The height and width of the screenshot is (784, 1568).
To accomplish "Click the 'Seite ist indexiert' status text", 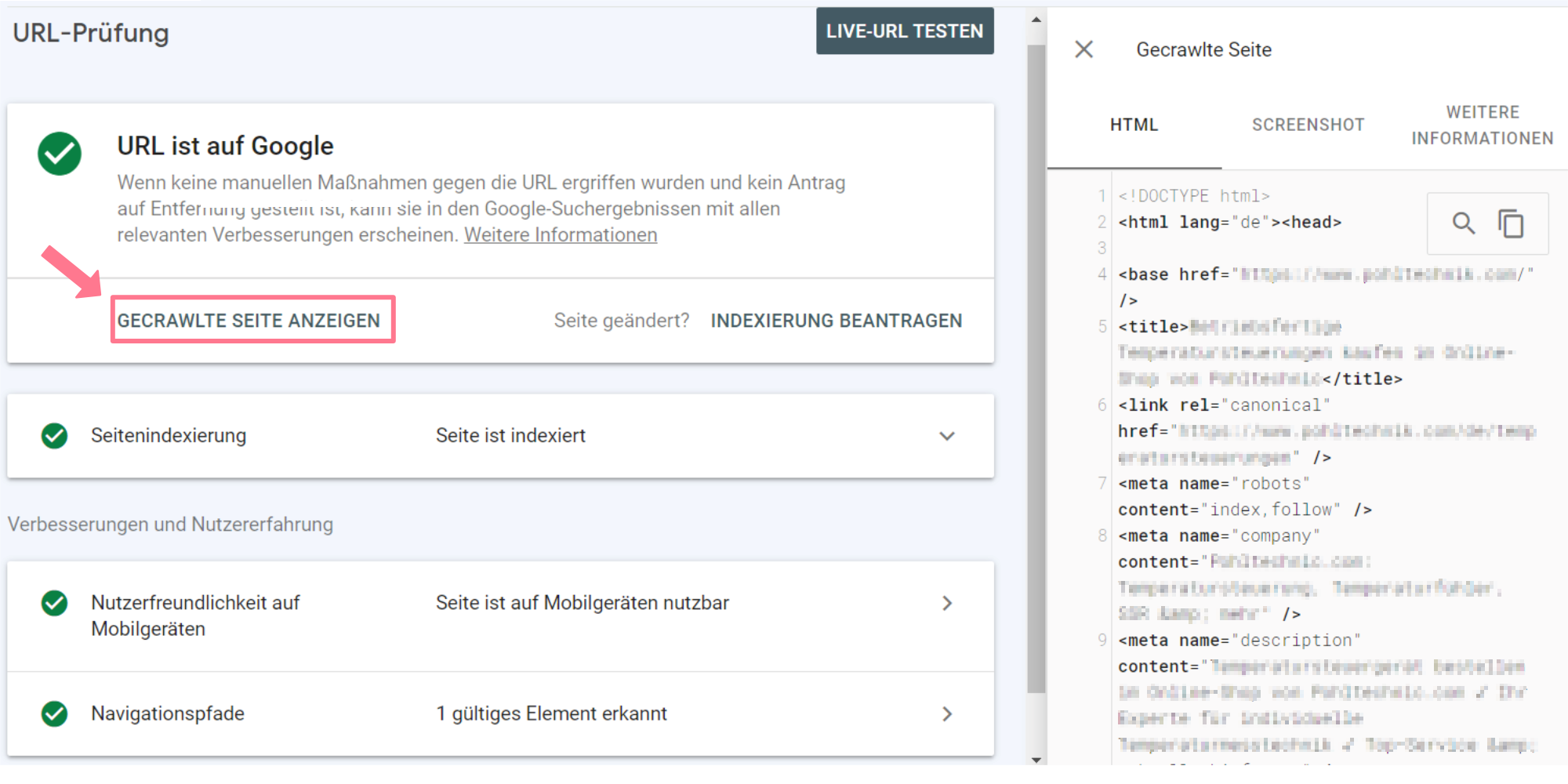I will 510,435.
